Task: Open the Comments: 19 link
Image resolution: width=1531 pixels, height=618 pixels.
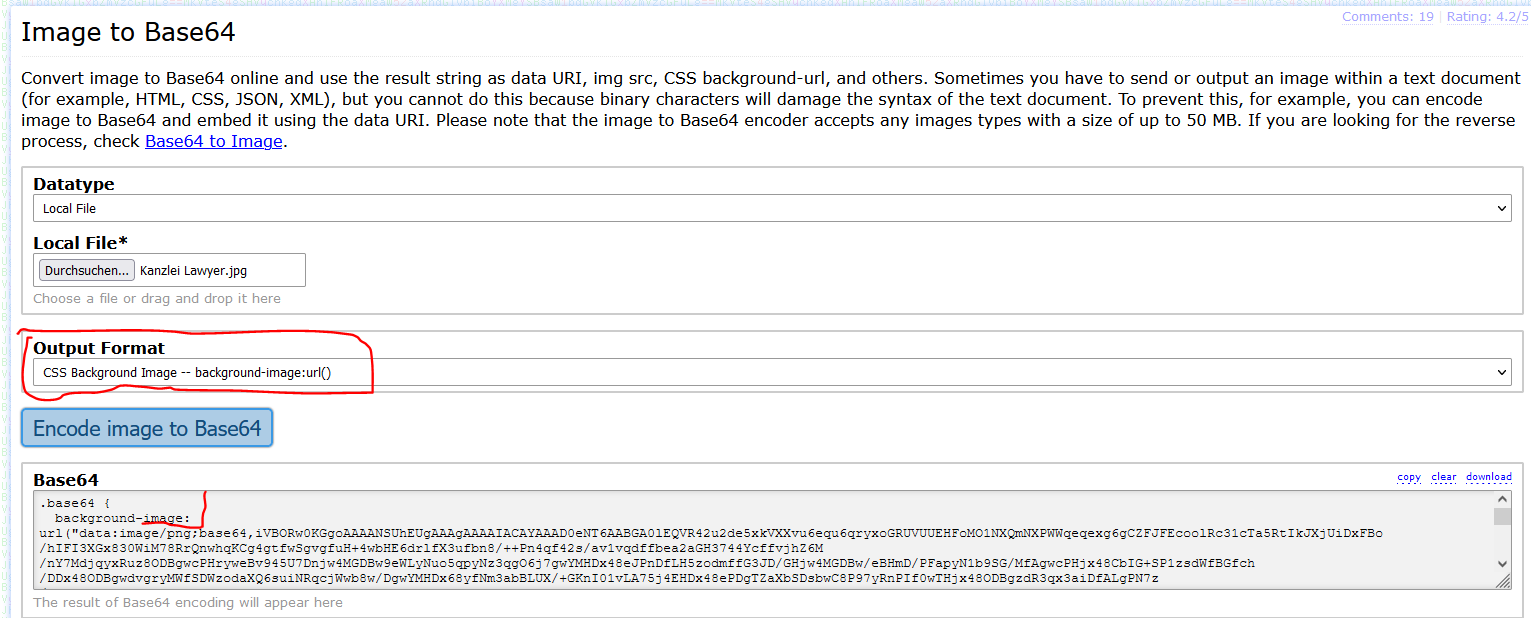Action: (1387, 17)
